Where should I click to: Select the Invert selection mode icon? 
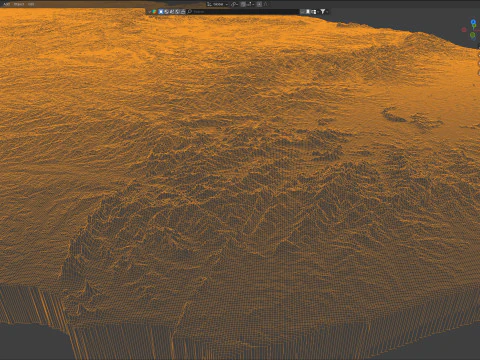[x=177, y=12]
